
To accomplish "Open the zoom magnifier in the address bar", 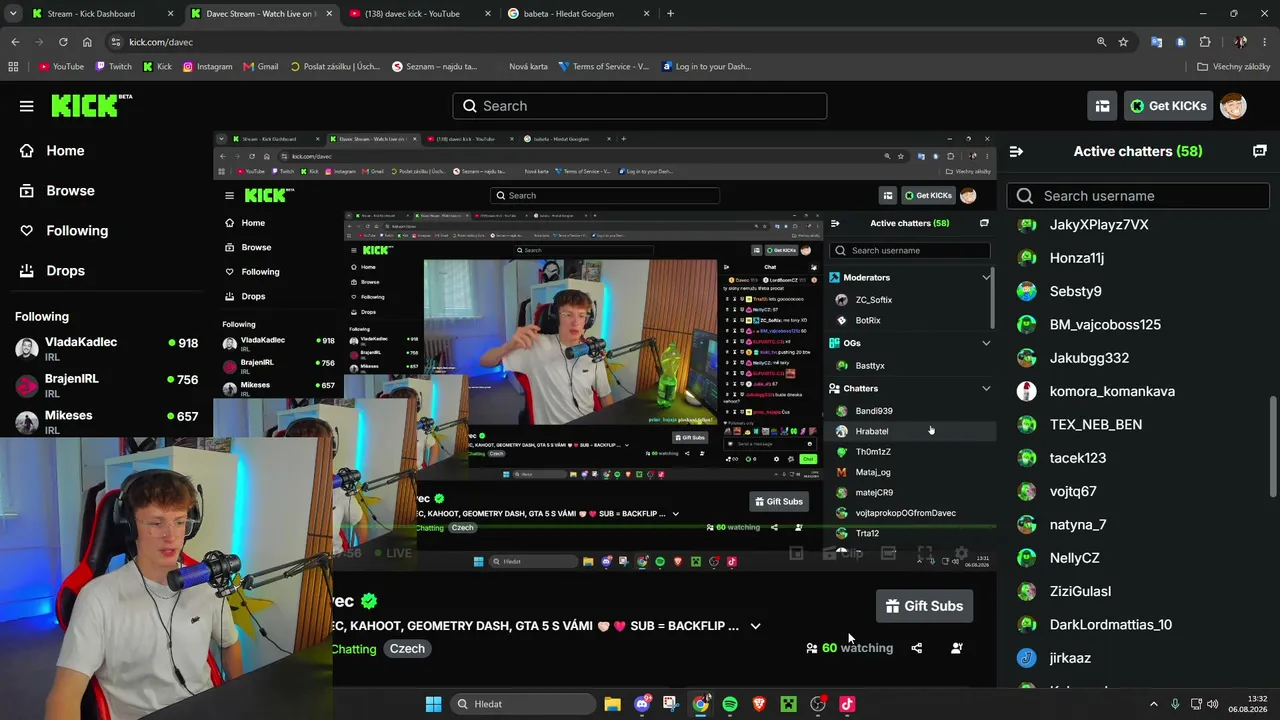I will pyautogui.click(x=1101, y=42).
